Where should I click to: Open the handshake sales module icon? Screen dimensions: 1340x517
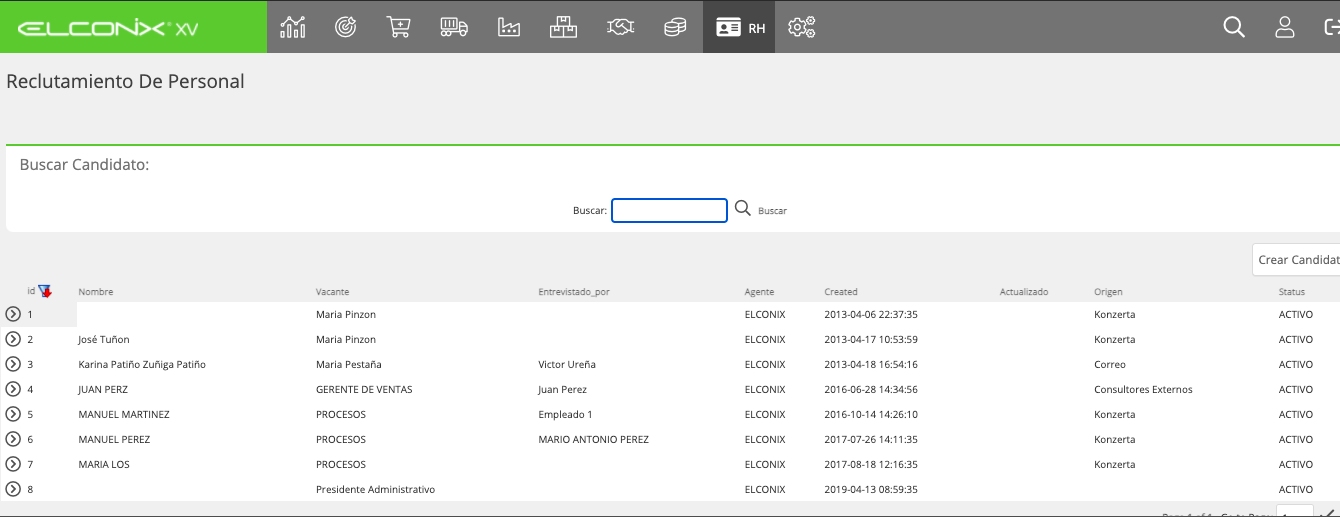point(621,27)
